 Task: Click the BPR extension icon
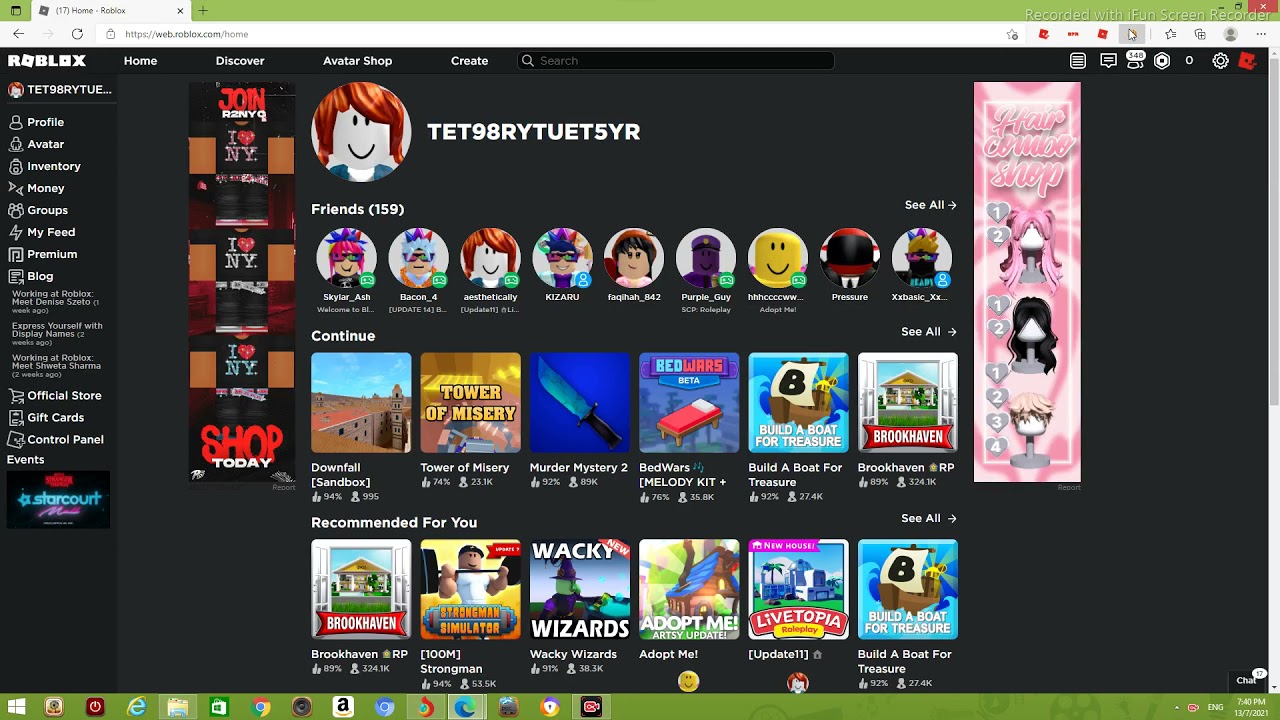(1073, 34)
